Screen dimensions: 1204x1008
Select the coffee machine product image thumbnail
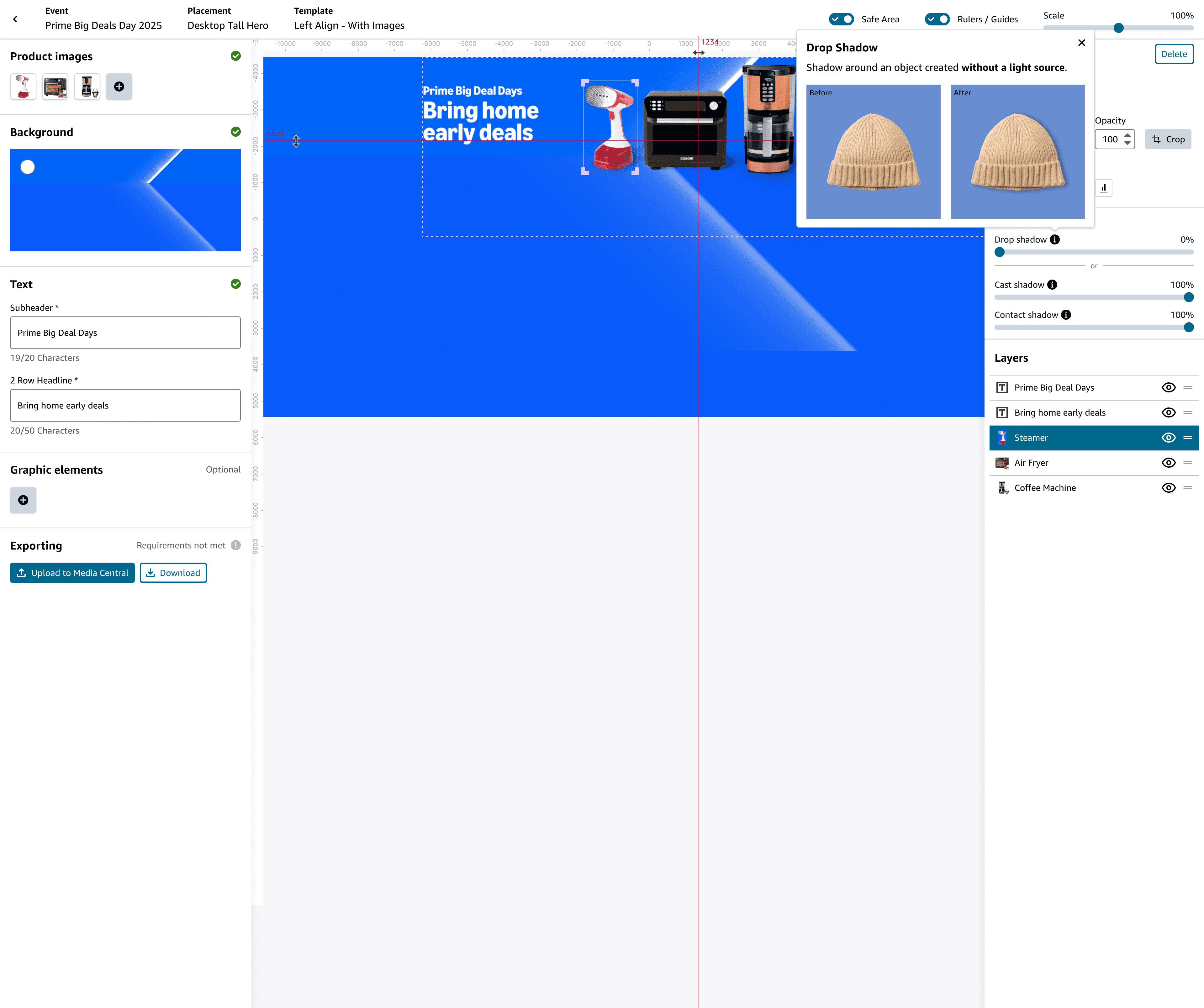pyautogui.click(x=87, y=87)
